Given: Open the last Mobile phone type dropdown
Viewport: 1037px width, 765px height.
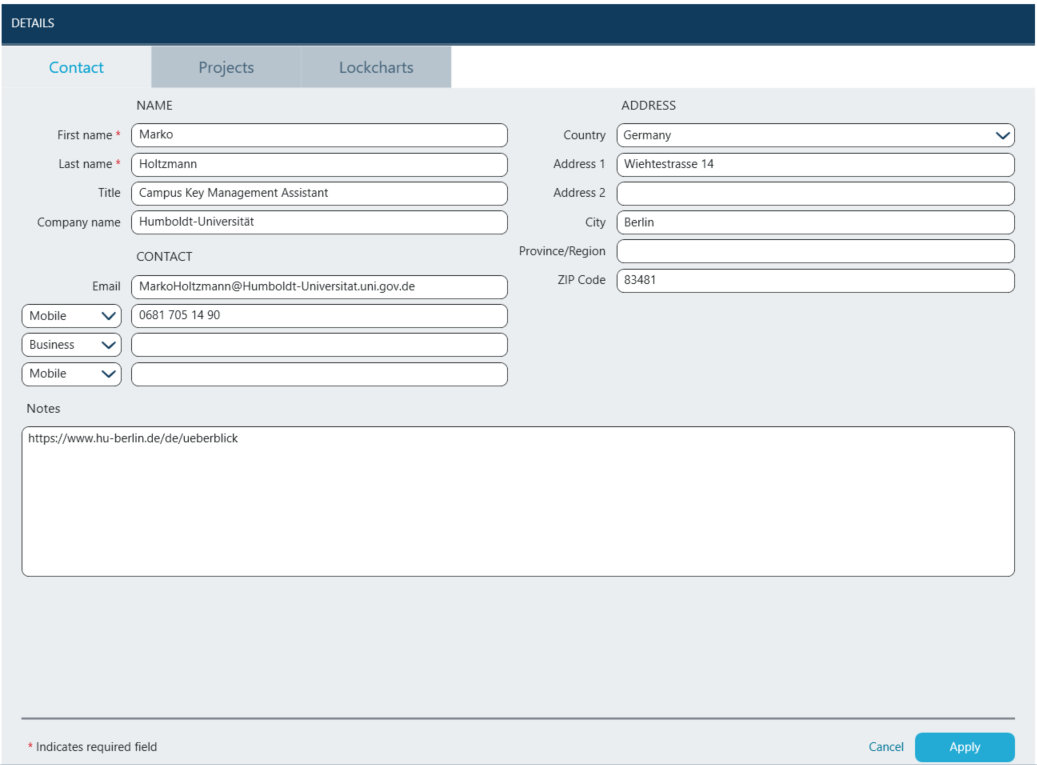Looking at the screenshot, I should [71, 374].
